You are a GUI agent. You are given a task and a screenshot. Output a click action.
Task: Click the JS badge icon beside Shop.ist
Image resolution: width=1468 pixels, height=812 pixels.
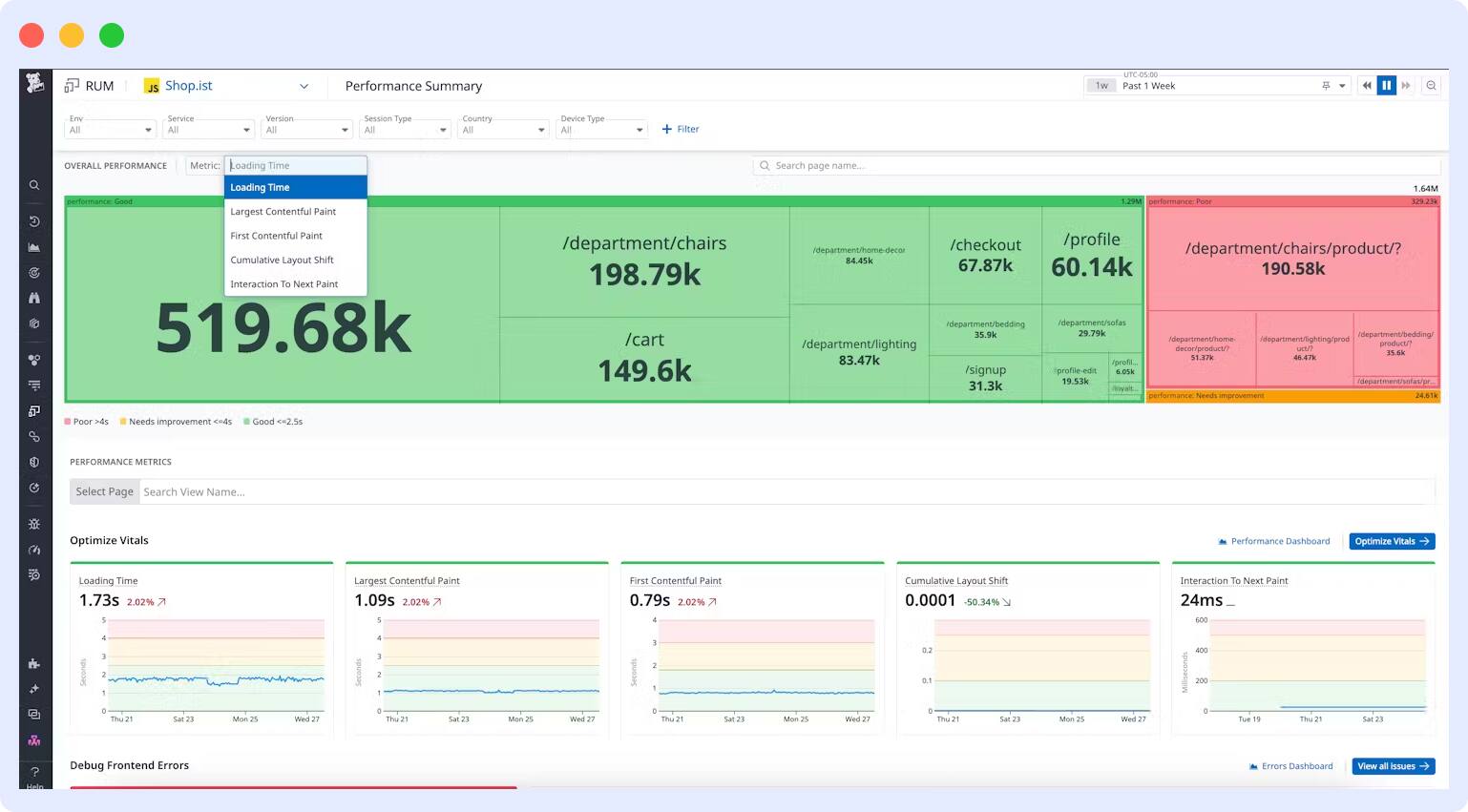point(152,86)
